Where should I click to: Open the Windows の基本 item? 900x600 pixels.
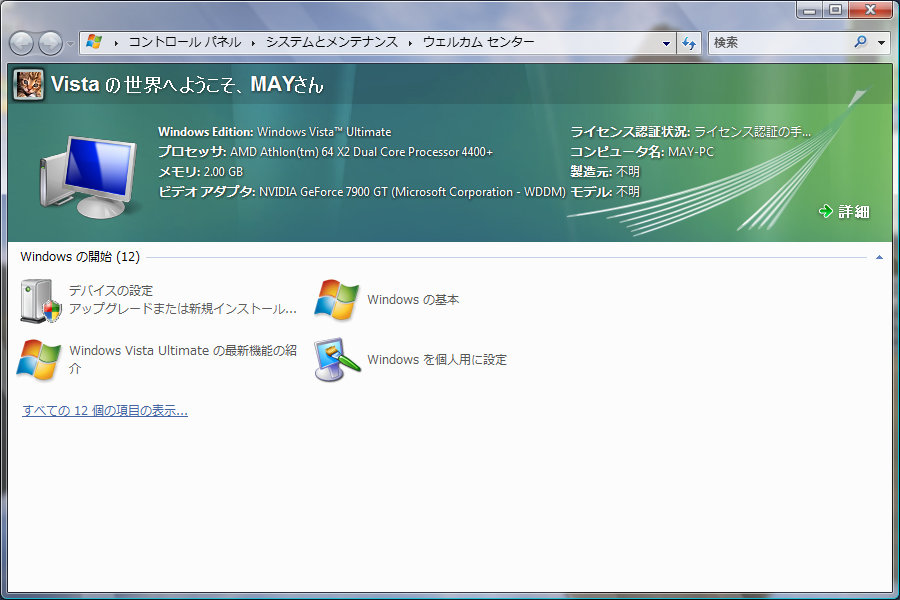coord(412,300)
